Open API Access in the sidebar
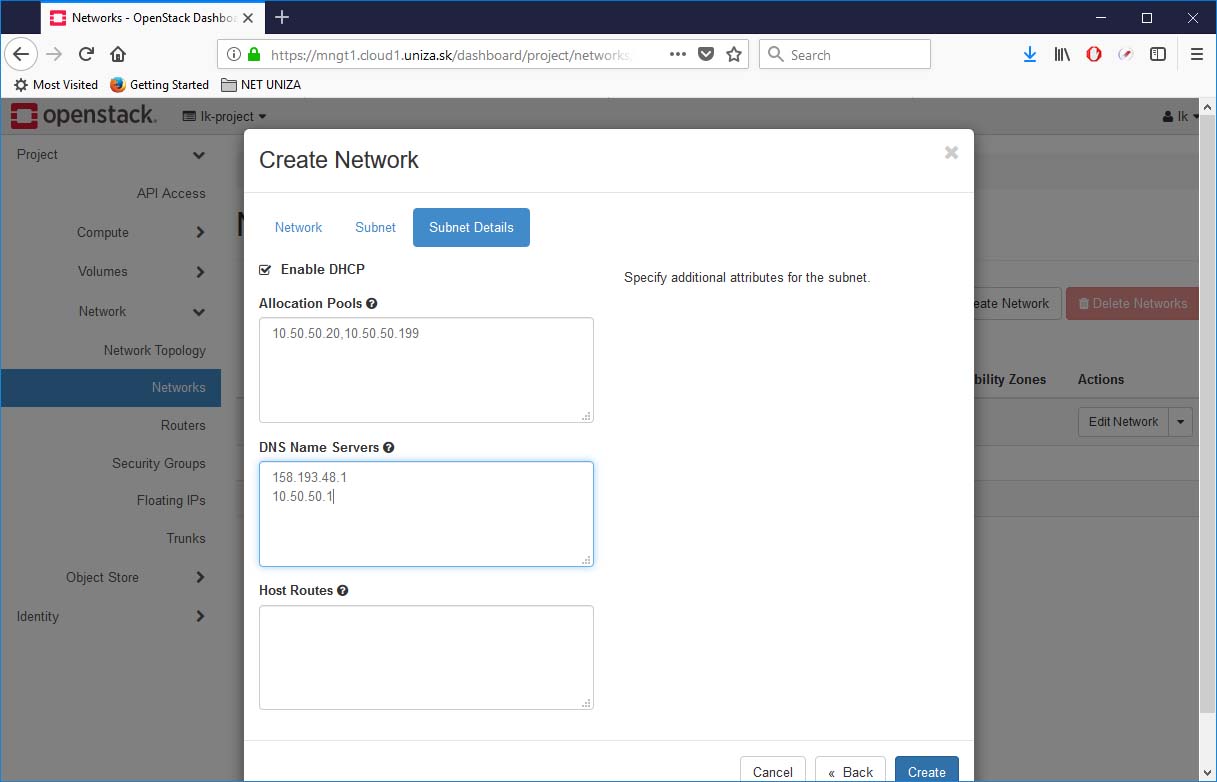1217x782 pixels. pyautogui.click(x=171, y=193)
